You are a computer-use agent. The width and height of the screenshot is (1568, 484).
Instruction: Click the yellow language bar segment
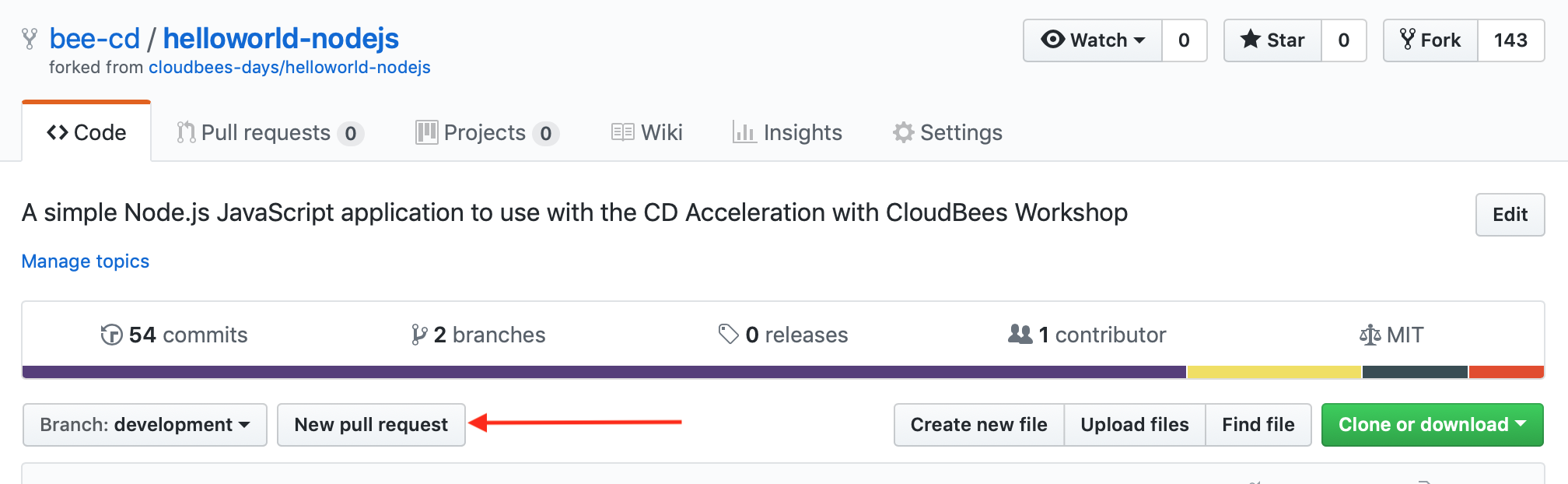pos(1274,372)
